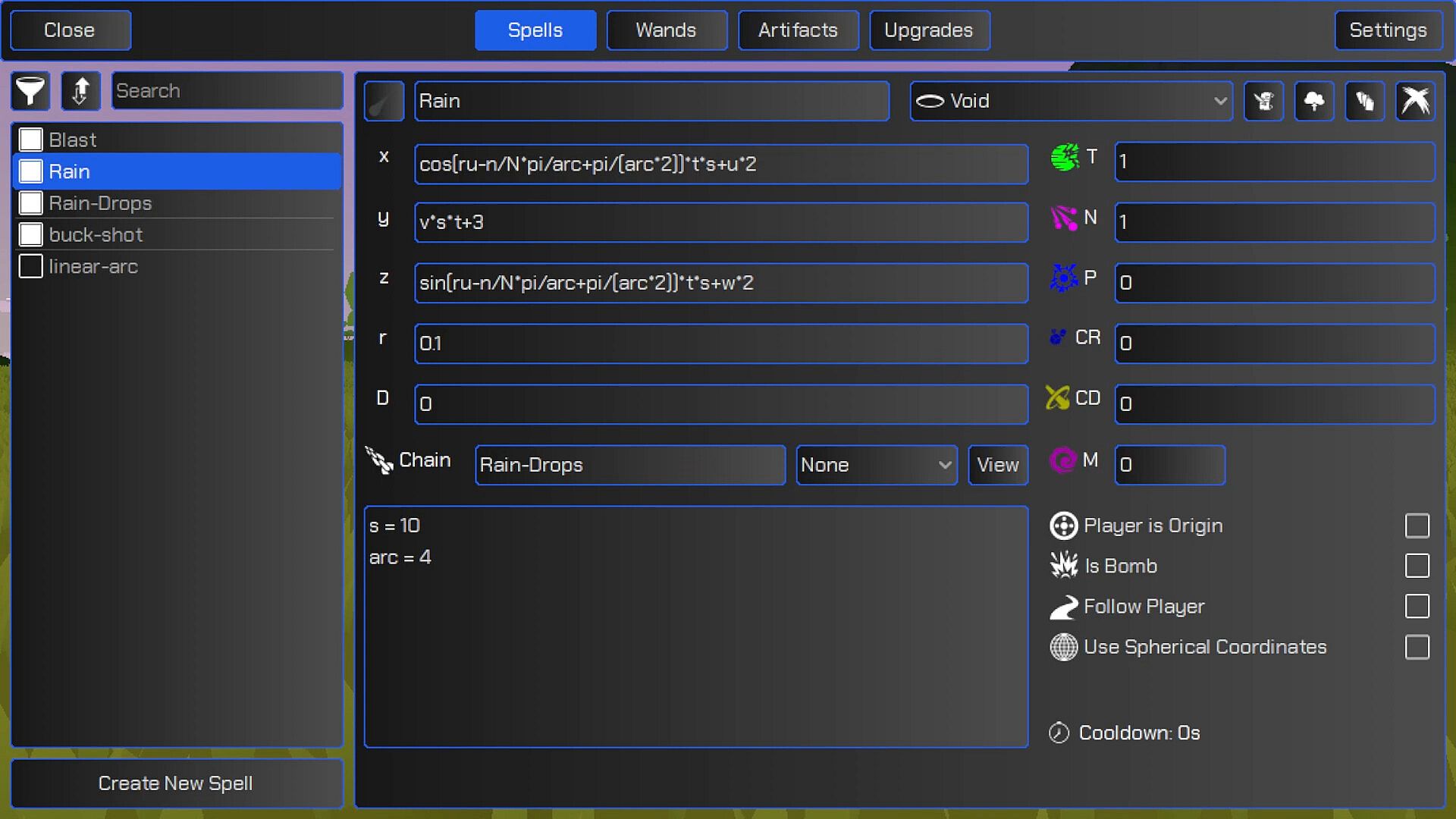Click the green T parameter icon
The image size is (1456, 819).
(x=1065, y=158)
